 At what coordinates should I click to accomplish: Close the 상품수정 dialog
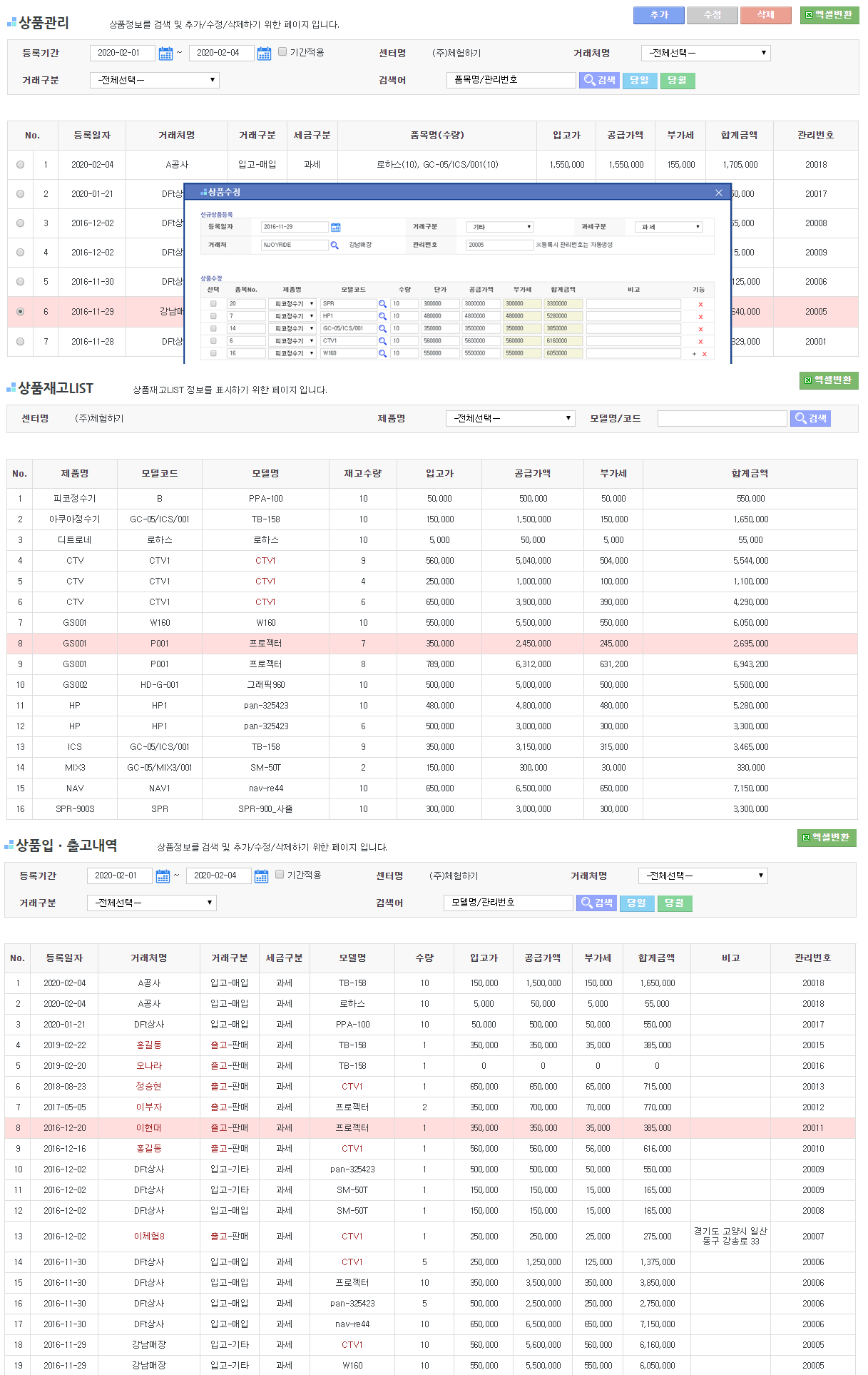718,193
